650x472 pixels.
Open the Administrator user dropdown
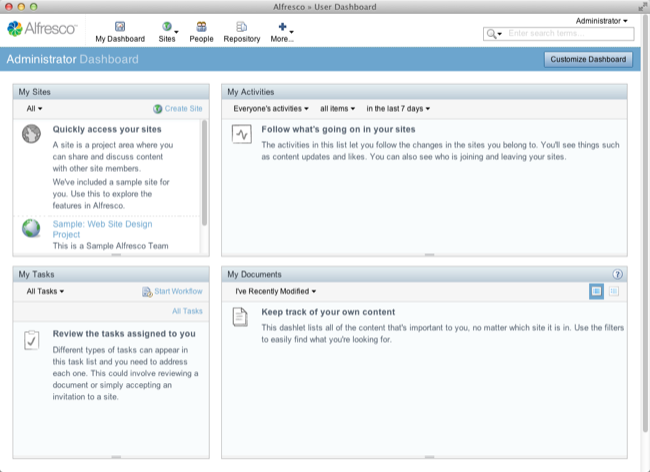[x=601, y=21]
